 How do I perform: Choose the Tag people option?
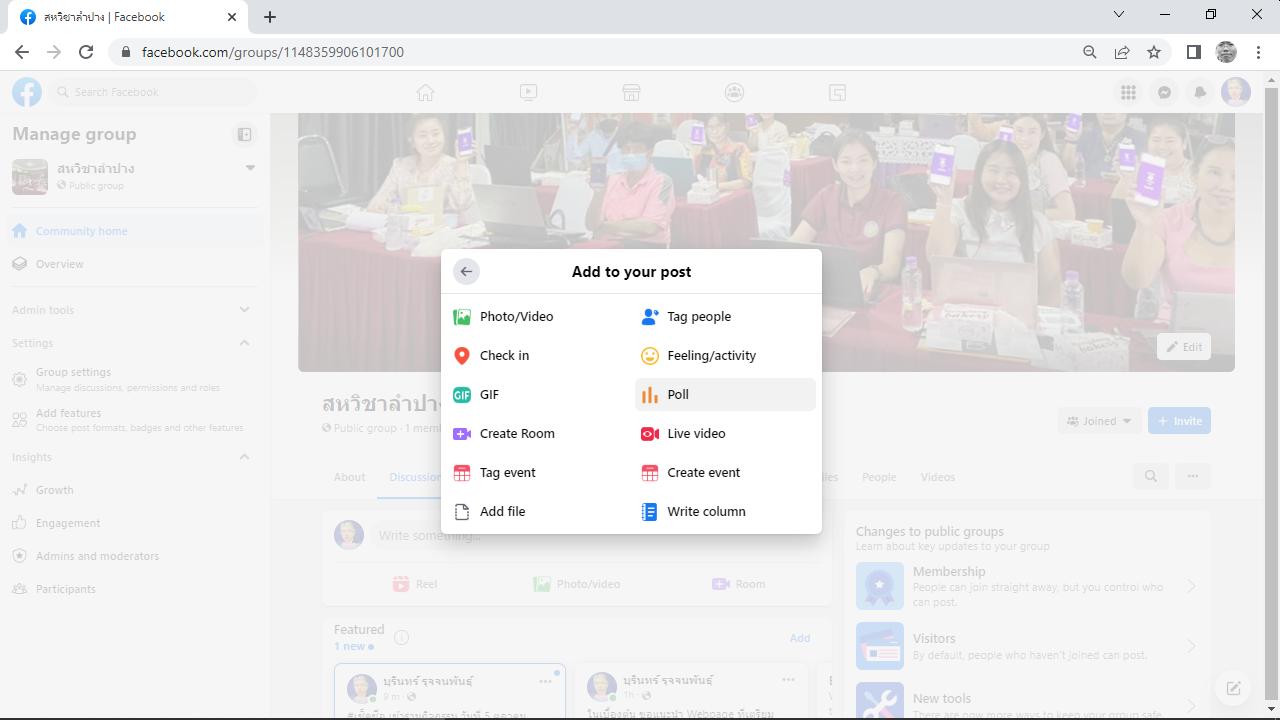(725, 317)
